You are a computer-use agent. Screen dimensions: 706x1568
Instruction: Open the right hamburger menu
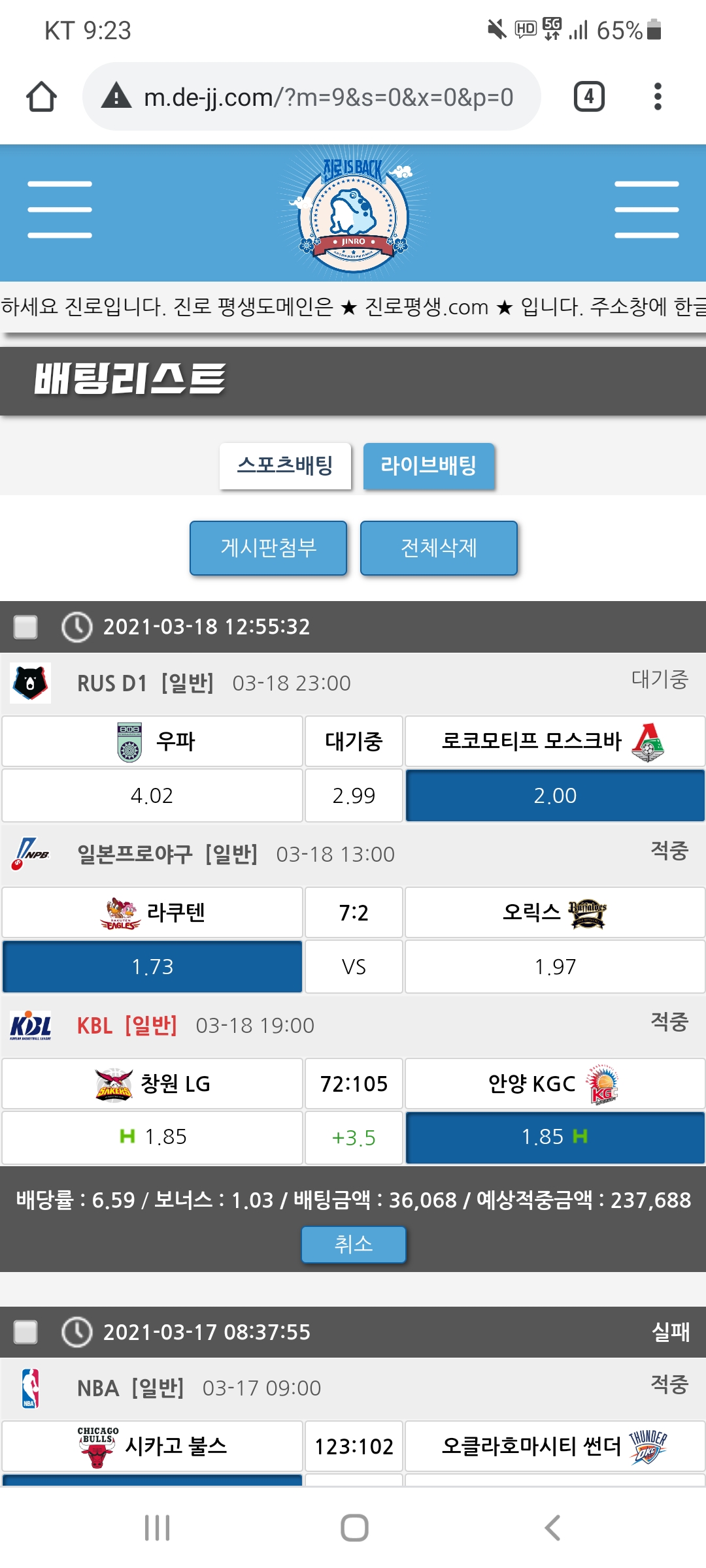point(647,210)
